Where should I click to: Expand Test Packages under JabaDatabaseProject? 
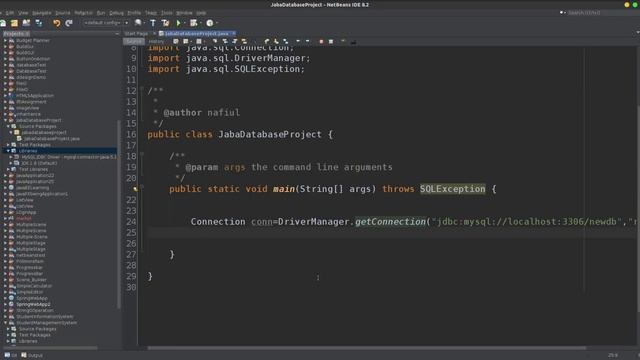(x=8, y=145)
